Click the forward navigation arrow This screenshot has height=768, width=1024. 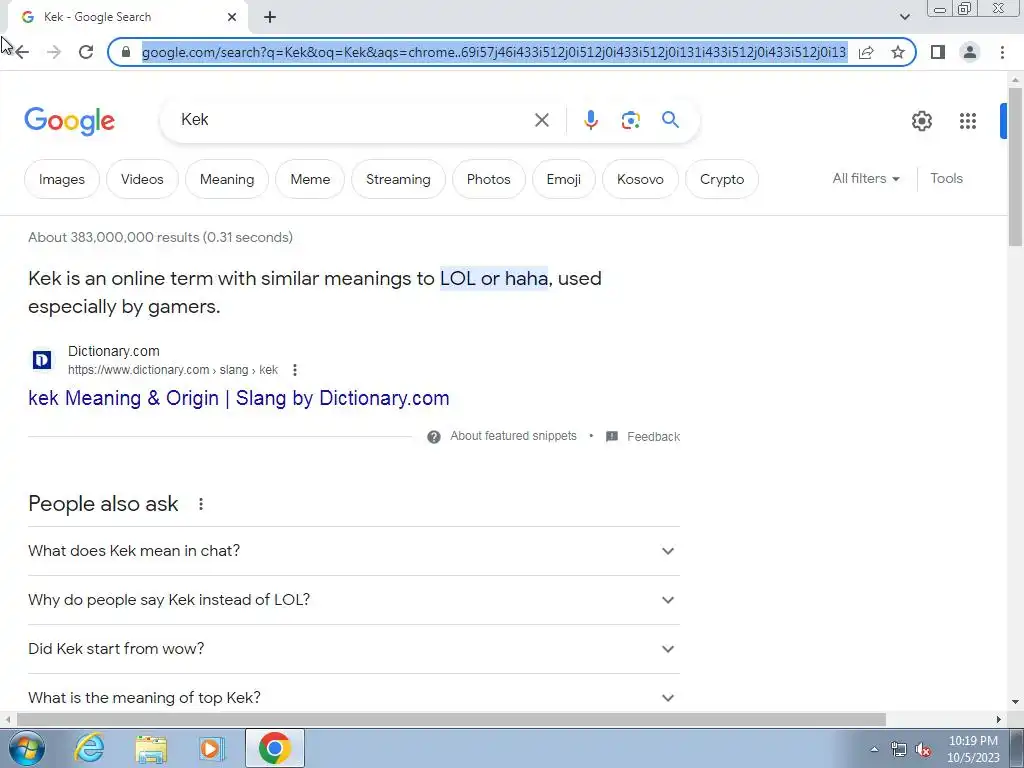(x=54, y=52)
